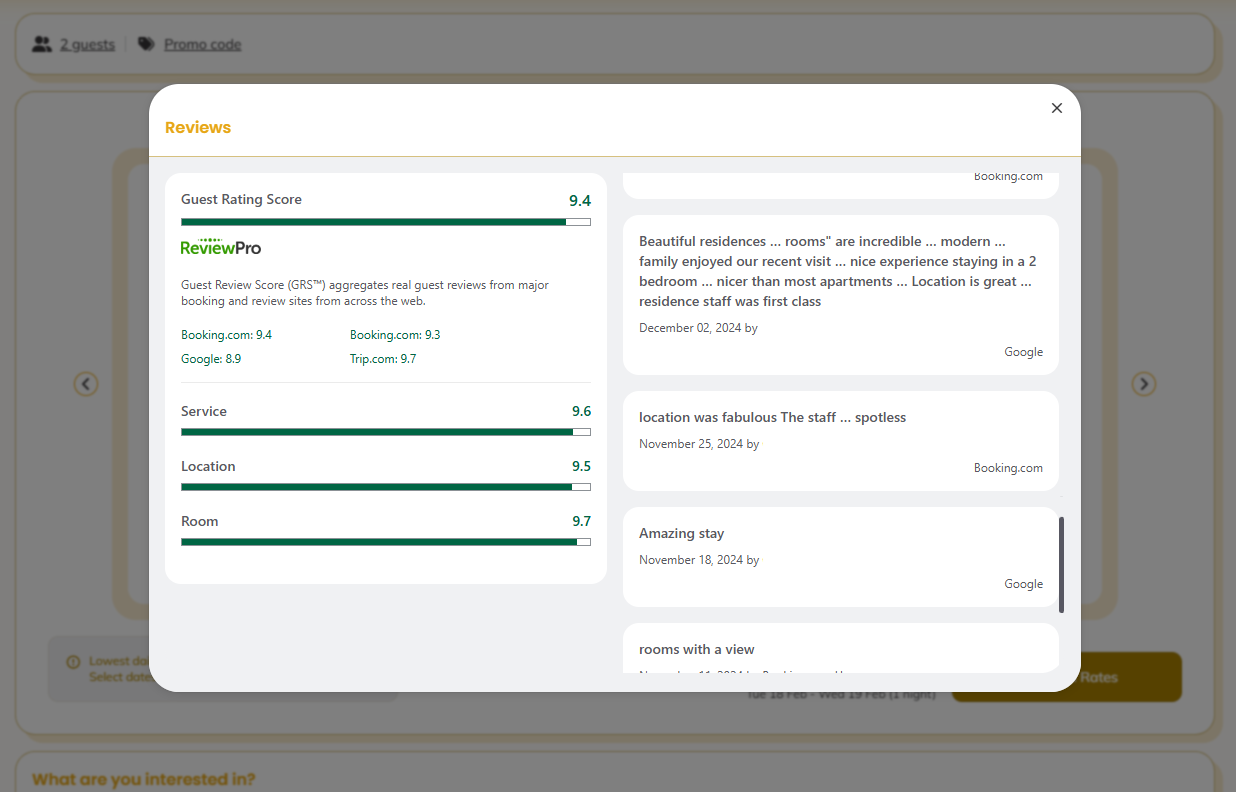Click the Rates button behind dialog

pyautogui.click(x=1067, y=677)
